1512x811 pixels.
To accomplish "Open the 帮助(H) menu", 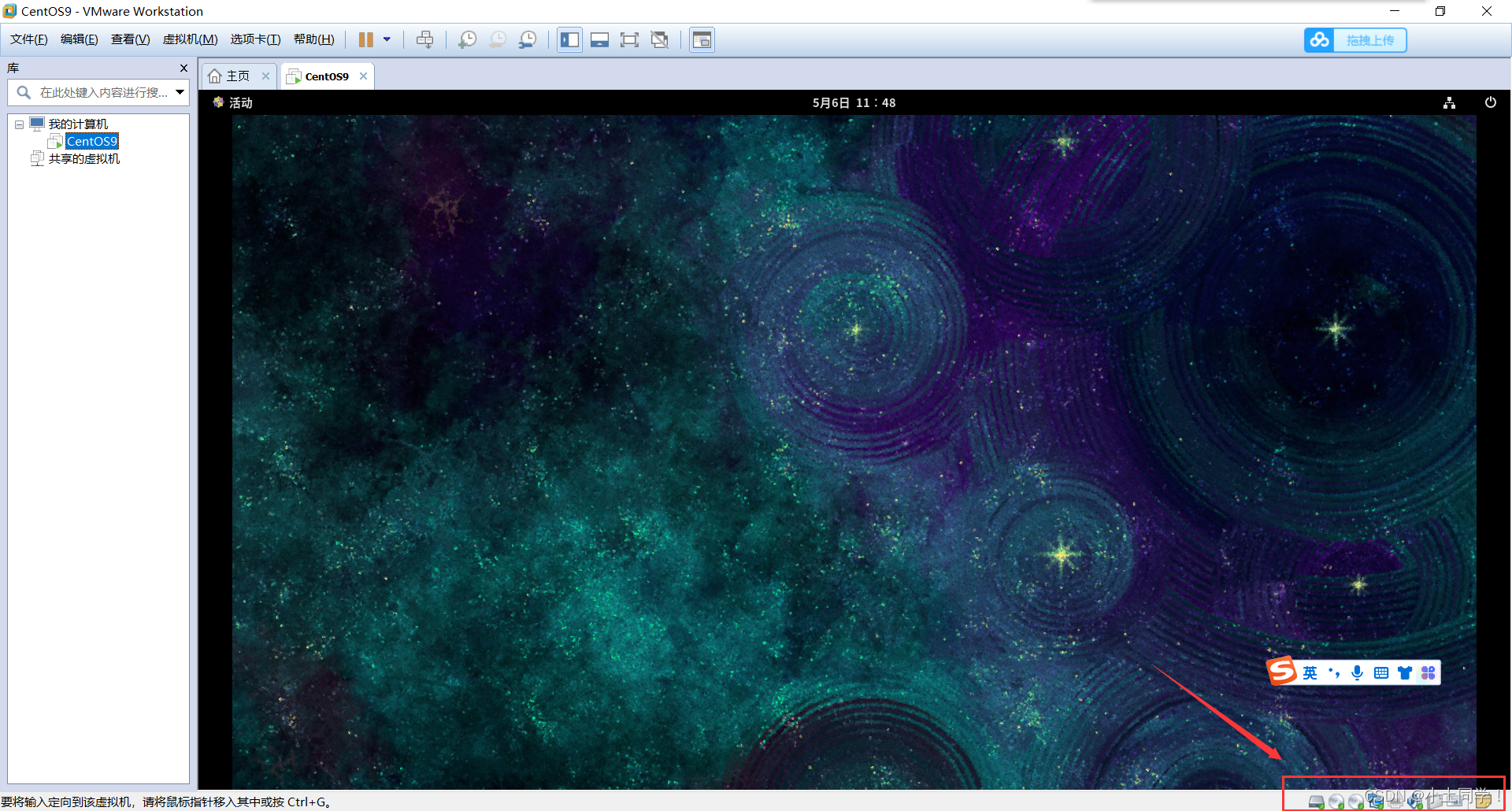I will tap(313, 39).
